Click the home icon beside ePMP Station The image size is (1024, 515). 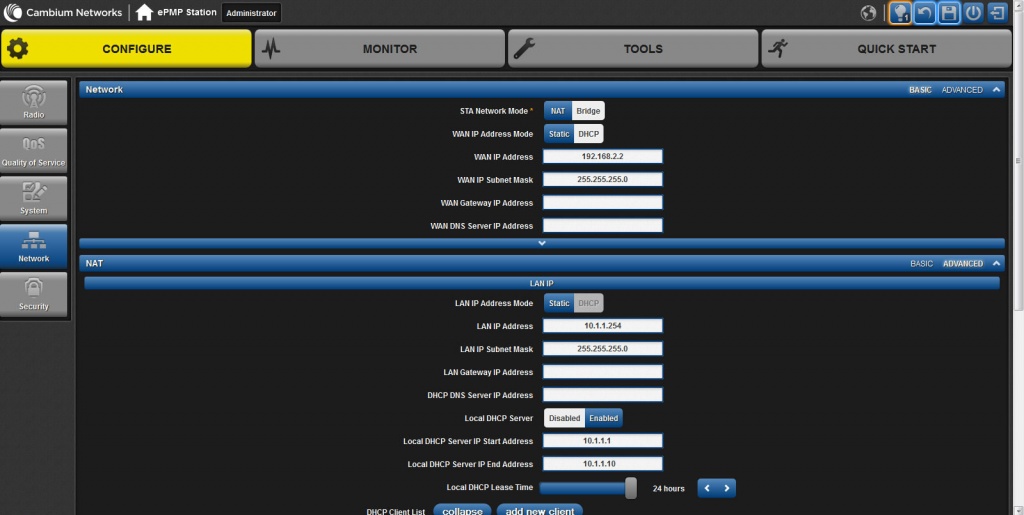coord(145,13)
